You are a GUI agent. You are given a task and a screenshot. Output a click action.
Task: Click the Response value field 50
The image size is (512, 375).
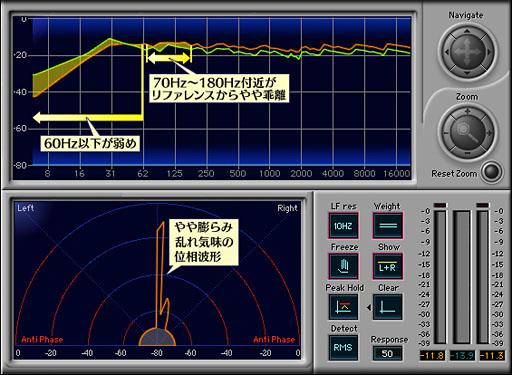387,354
